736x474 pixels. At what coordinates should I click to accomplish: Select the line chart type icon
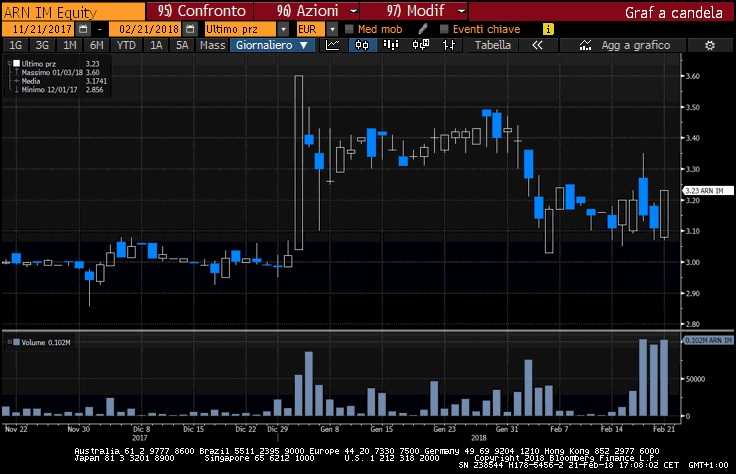pyautogui.click(x=333, y=45)
